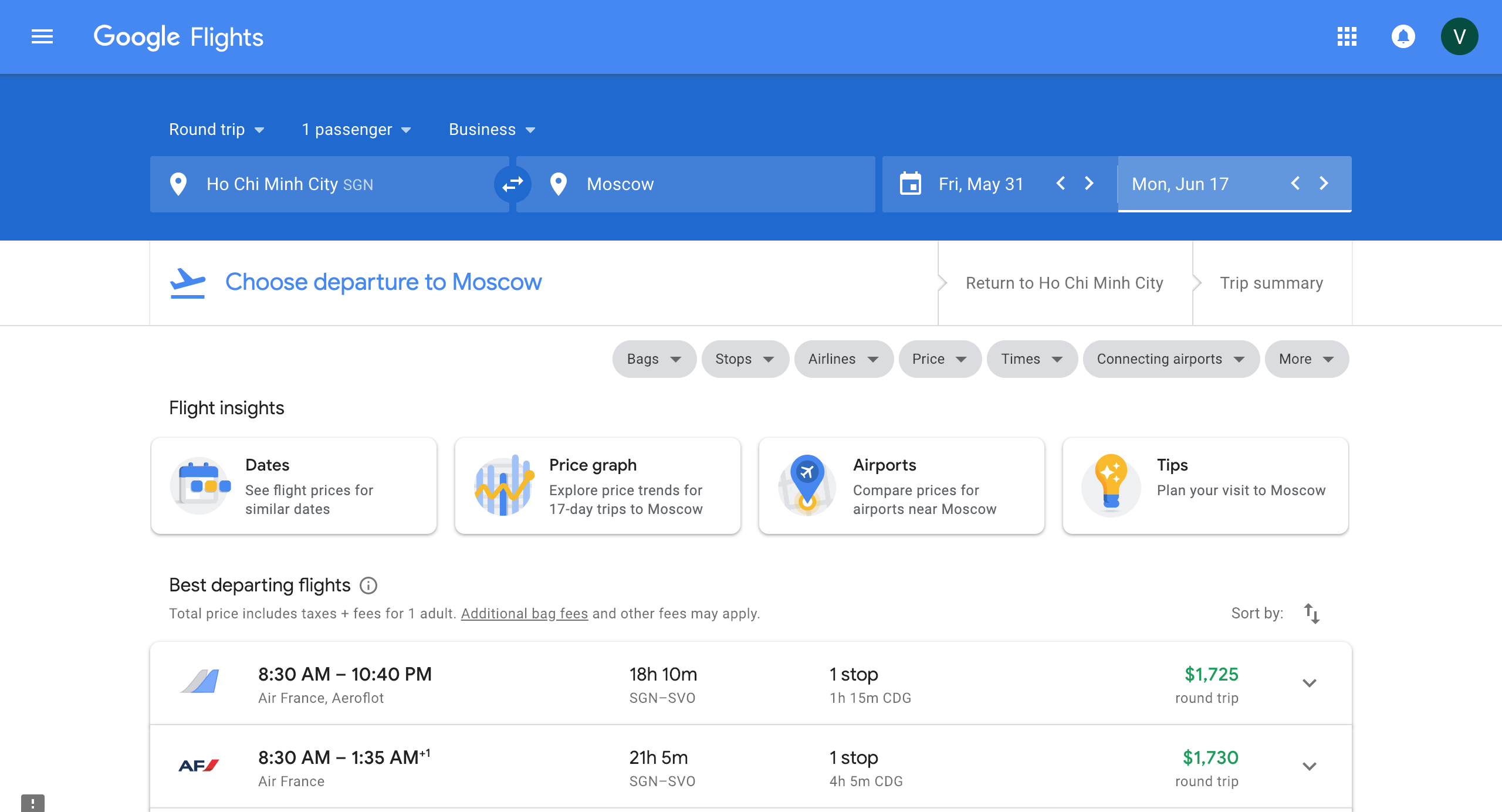
Task: Go to the Trip summary step
Action: point(1271,283)
